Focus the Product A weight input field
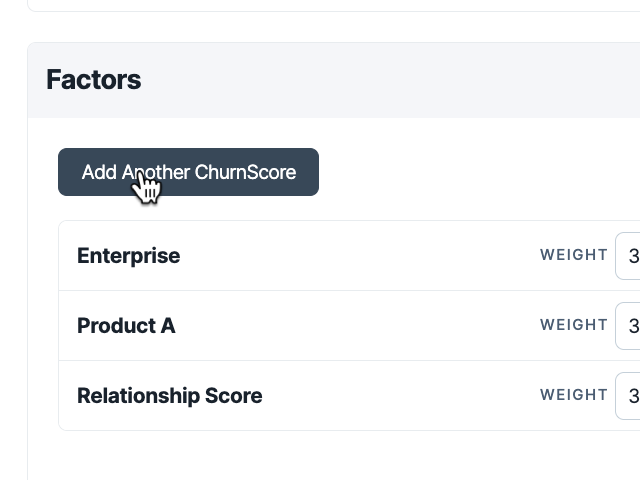Screen dimensions: 640x480 628,326
